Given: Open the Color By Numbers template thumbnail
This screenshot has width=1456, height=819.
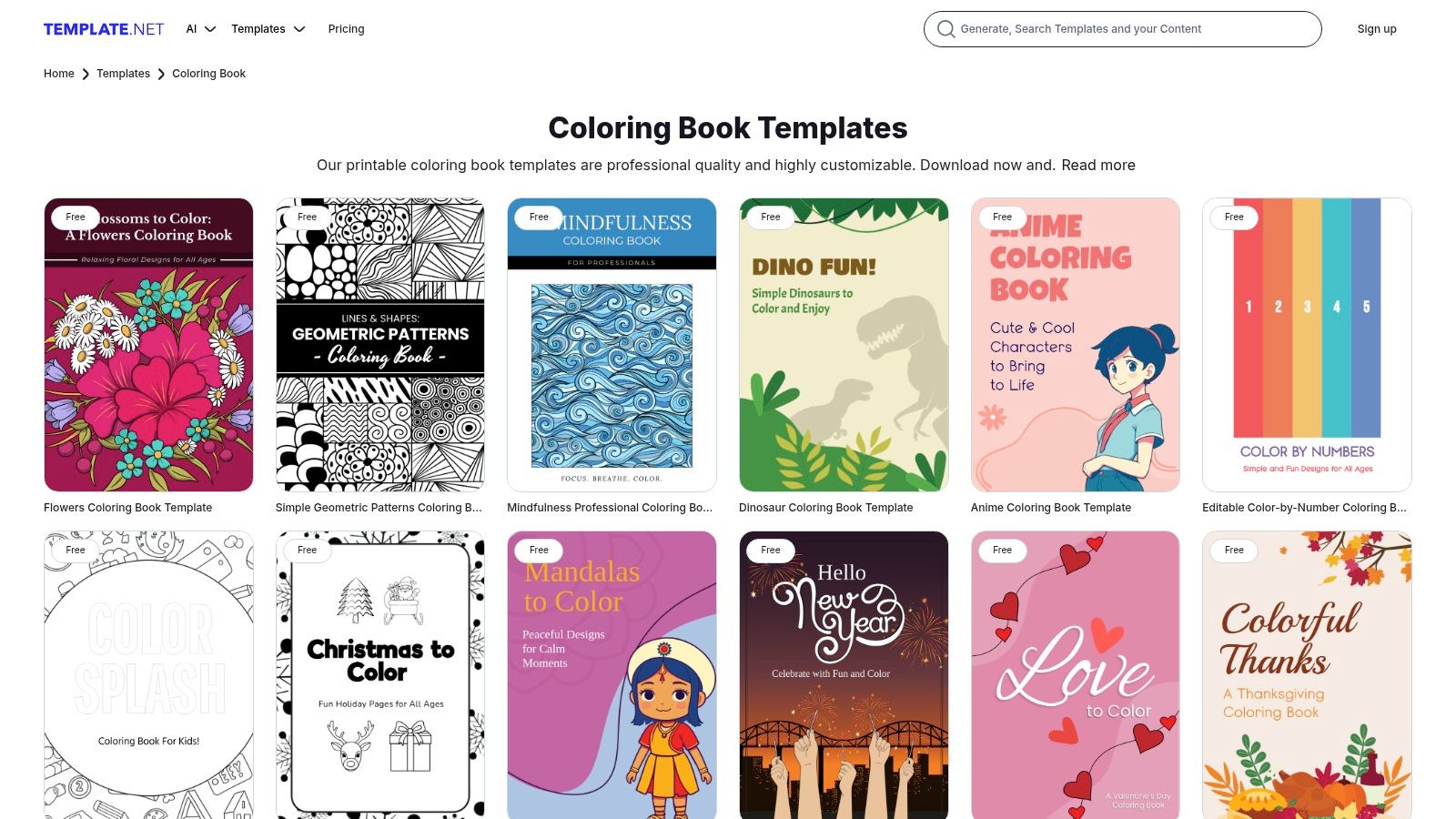Looking at the screenshot, I should click(1307, 345).
